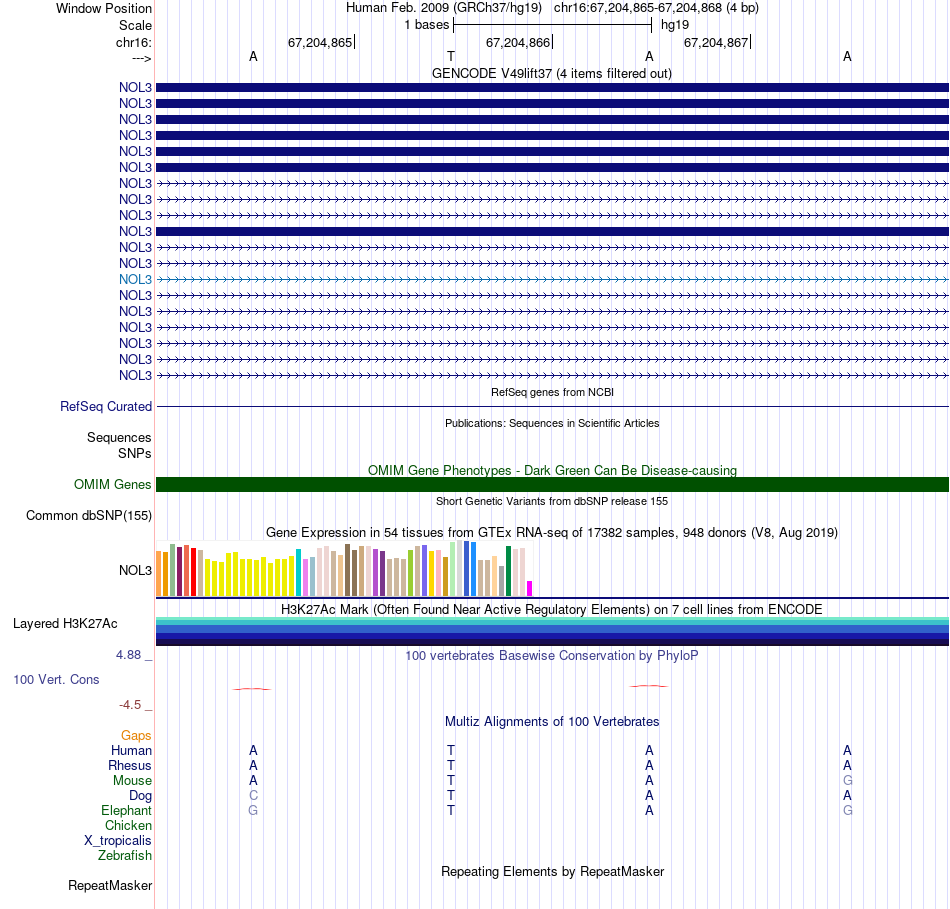950x909 pixels.
Task: Click the C base in the Dog alignment row
Action: point(253,796)
